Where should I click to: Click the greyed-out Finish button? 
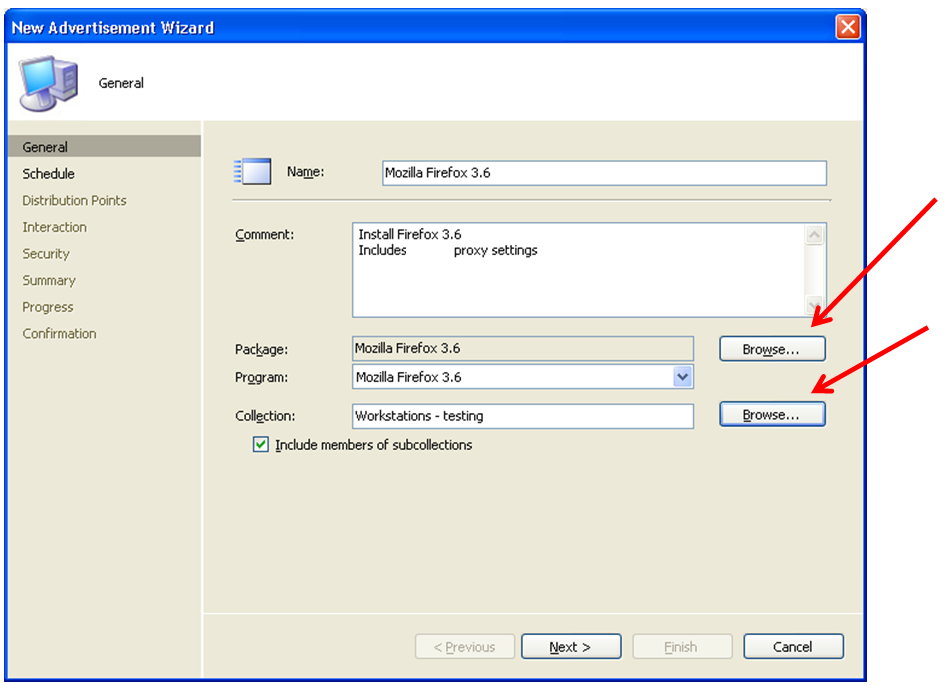(x=682, y=646)
